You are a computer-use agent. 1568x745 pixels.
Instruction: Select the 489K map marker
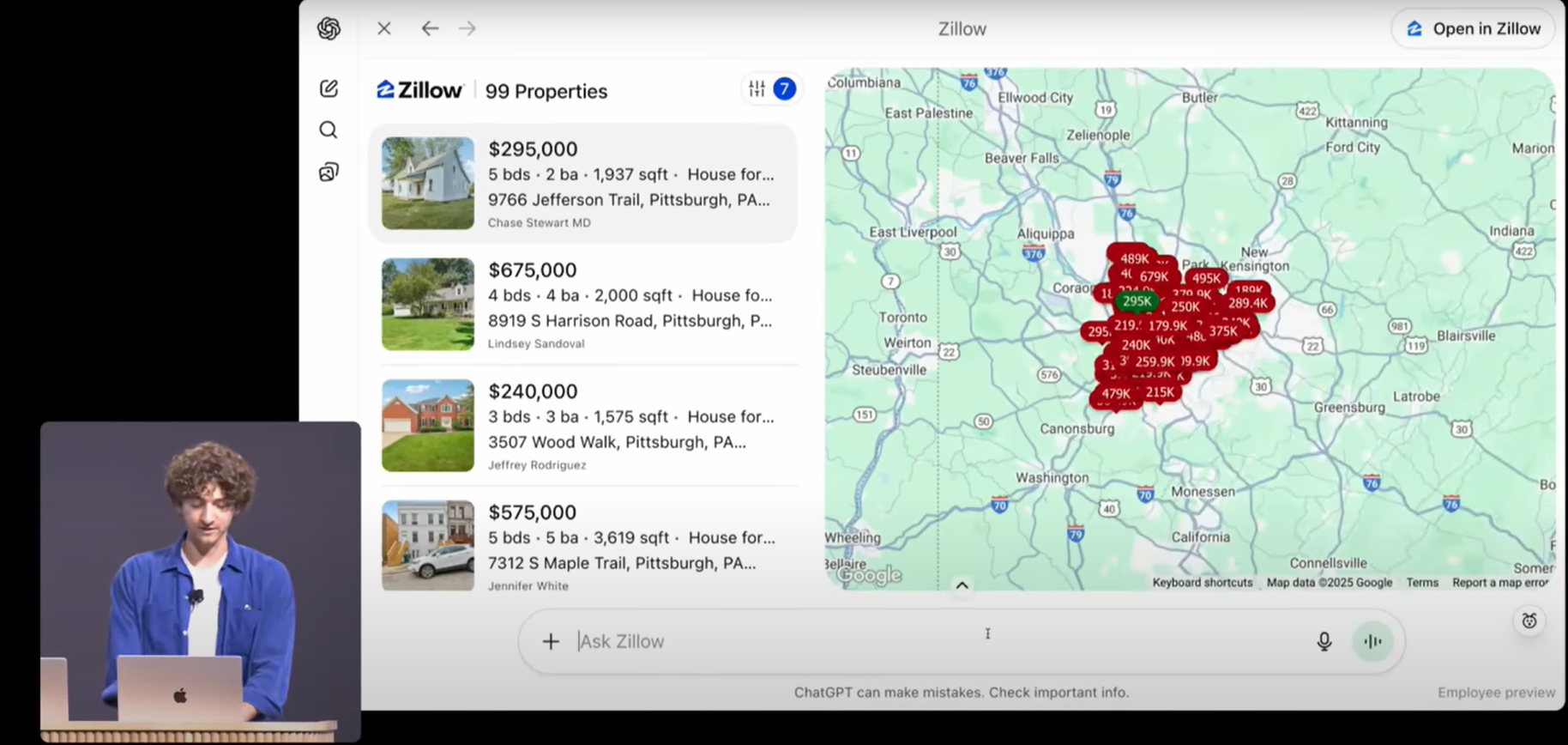click(x=1134, y=258)
